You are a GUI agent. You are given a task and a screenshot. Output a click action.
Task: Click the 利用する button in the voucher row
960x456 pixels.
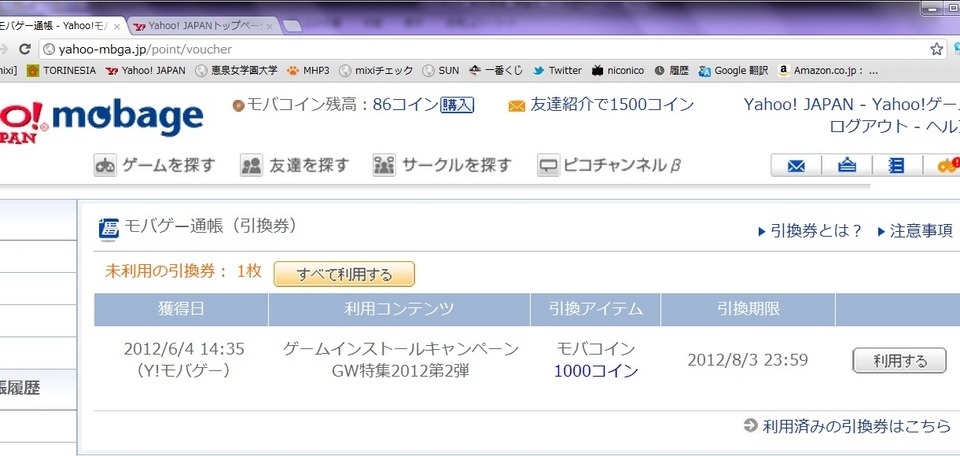[899, 361]
